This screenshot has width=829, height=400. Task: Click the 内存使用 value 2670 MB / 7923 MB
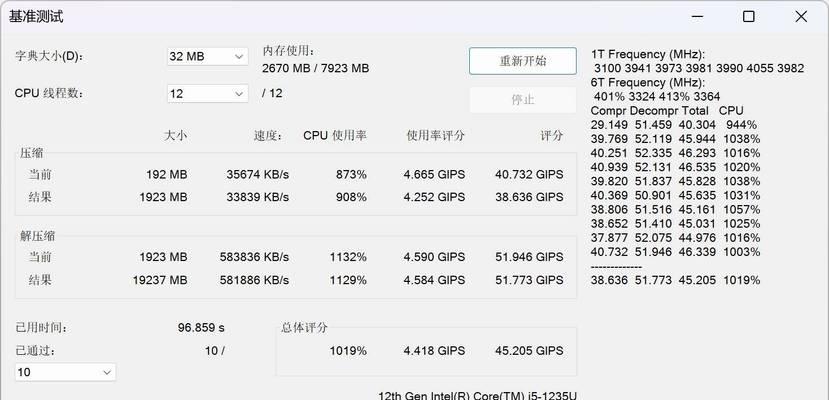(315, 68)
